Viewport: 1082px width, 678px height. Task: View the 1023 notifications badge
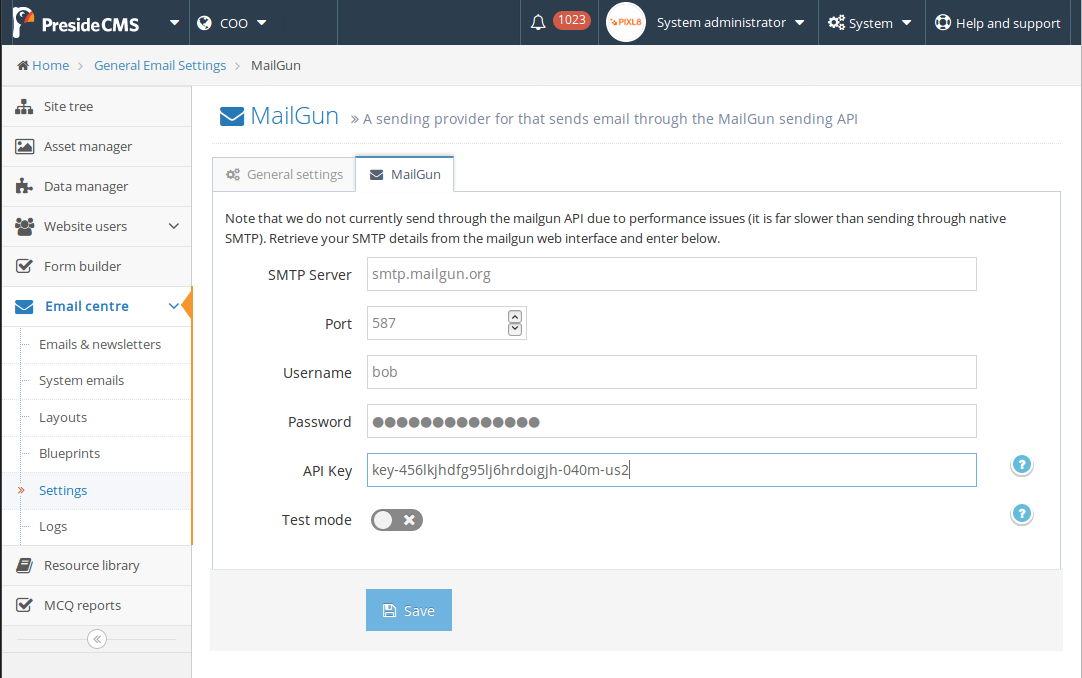[x=571, y=20]
